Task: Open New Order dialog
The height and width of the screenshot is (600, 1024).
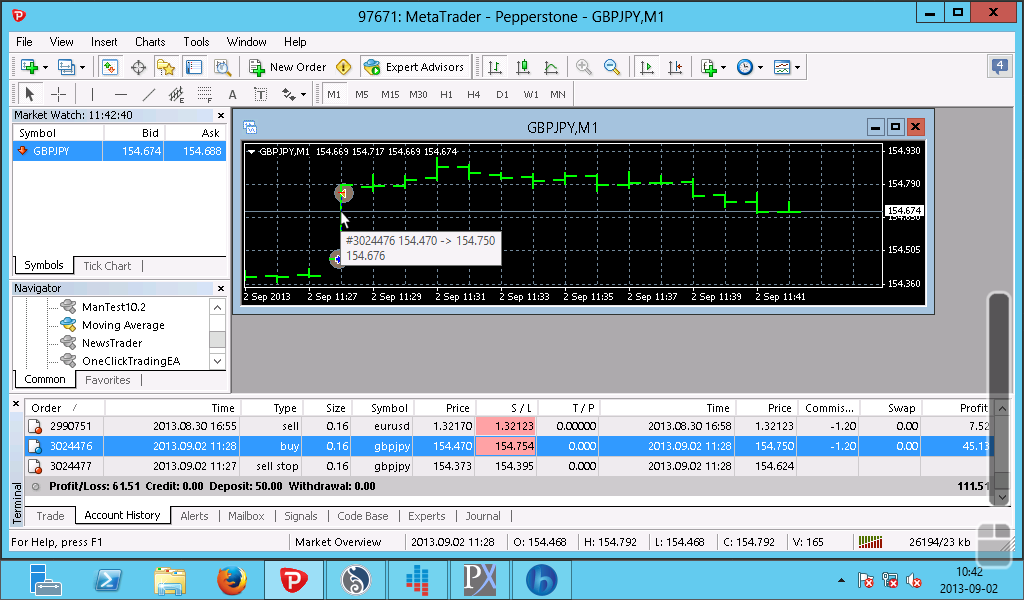Action: (287, 67)
